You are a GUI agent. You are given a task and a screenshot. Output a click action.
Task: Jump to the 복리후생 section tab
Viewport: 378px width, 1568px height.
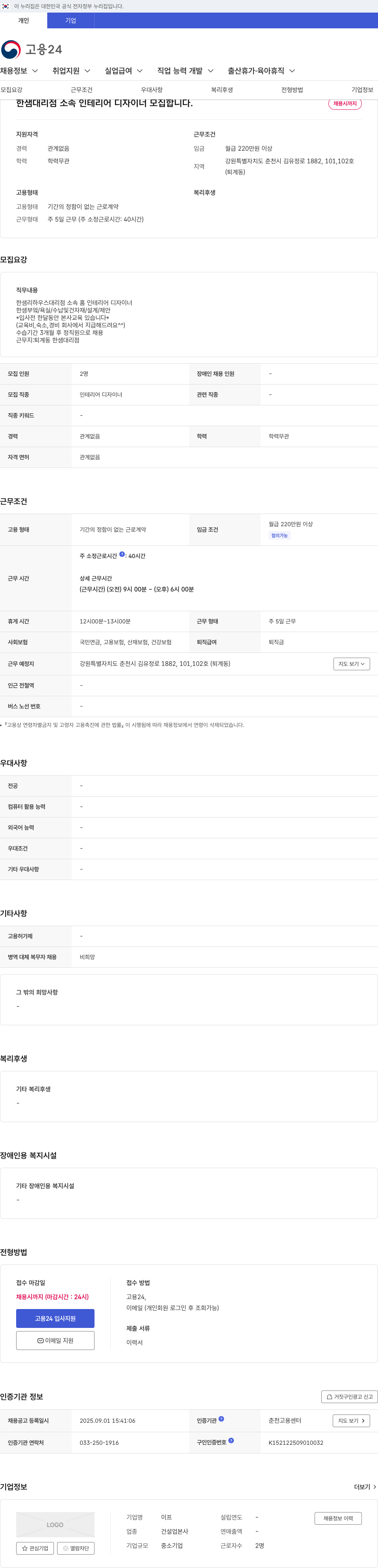click(222, 90)
